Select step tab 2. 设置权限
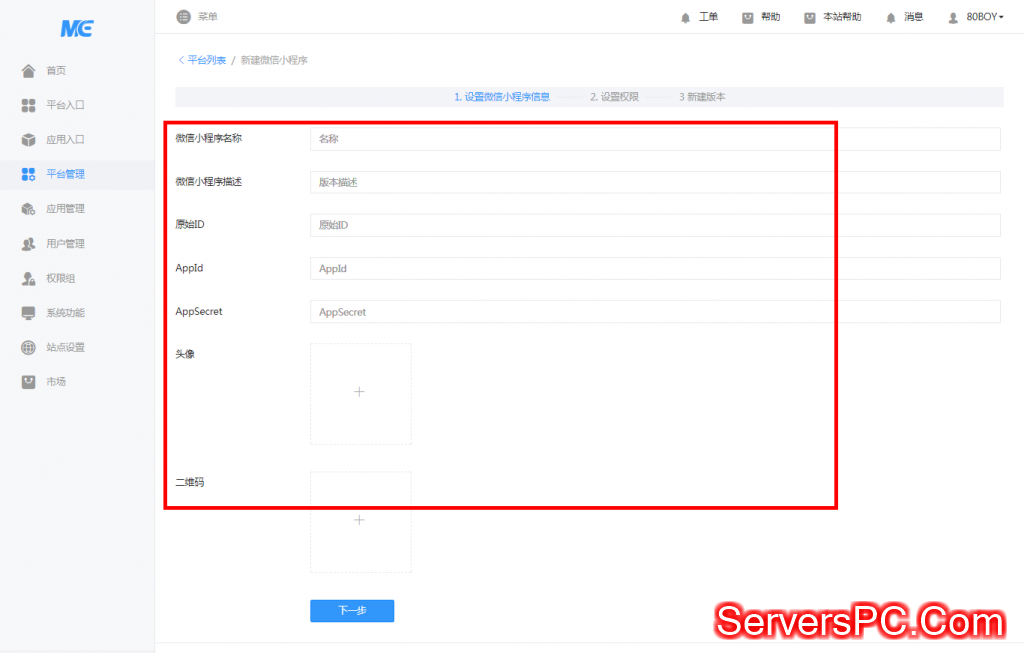The width and height of the screenshot is (1024, 653). [x=613, y=97]
